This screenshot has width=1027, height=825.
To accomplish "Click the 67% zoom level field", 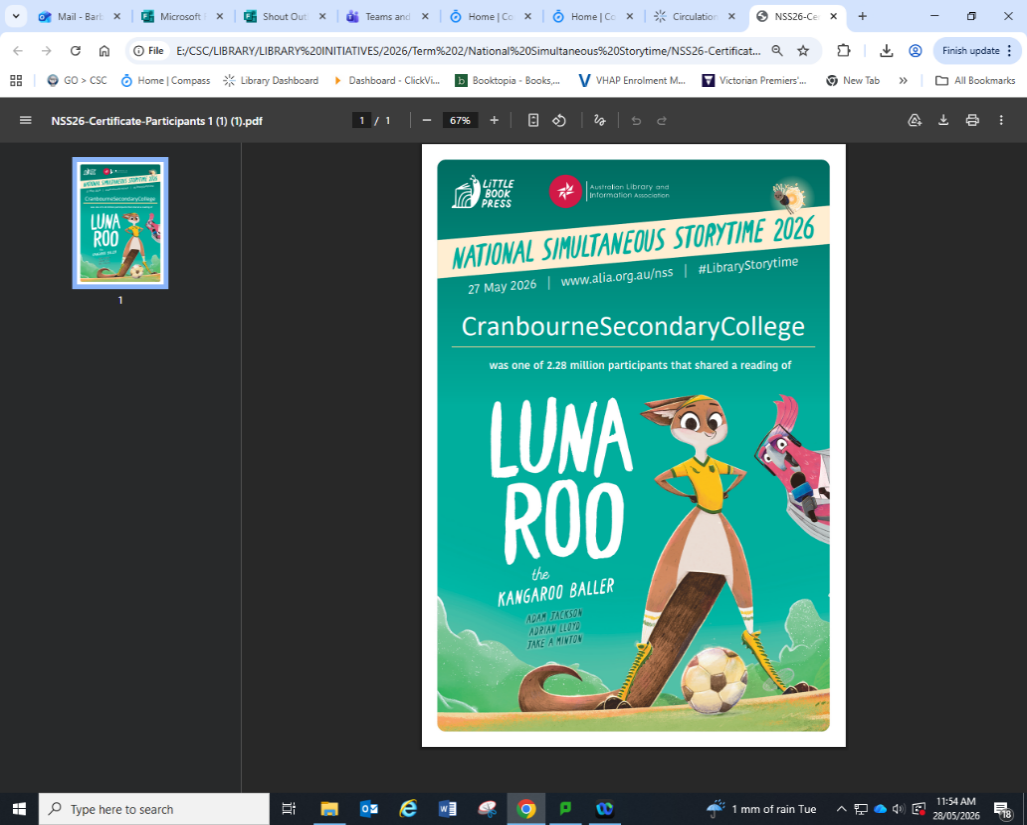I will (x=460, y=120).
